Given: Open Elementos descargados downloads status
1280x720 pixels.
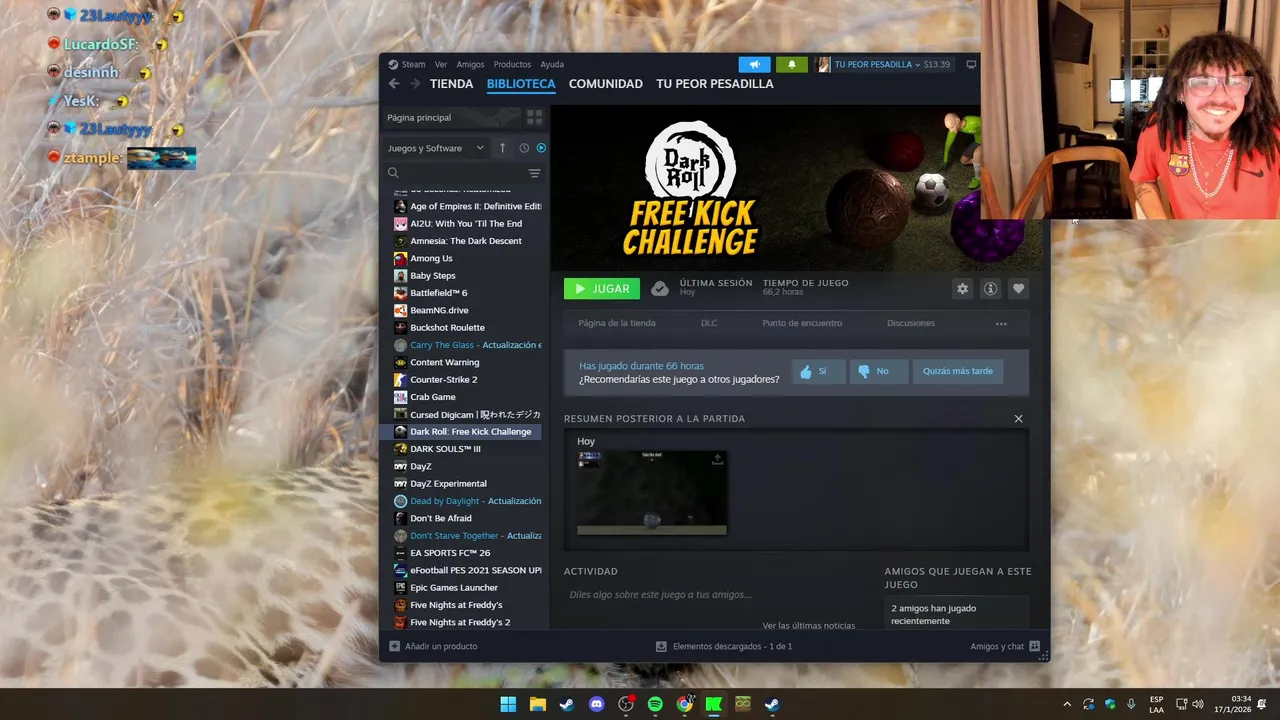Looking at the screenshot, I should pos(724,647).
